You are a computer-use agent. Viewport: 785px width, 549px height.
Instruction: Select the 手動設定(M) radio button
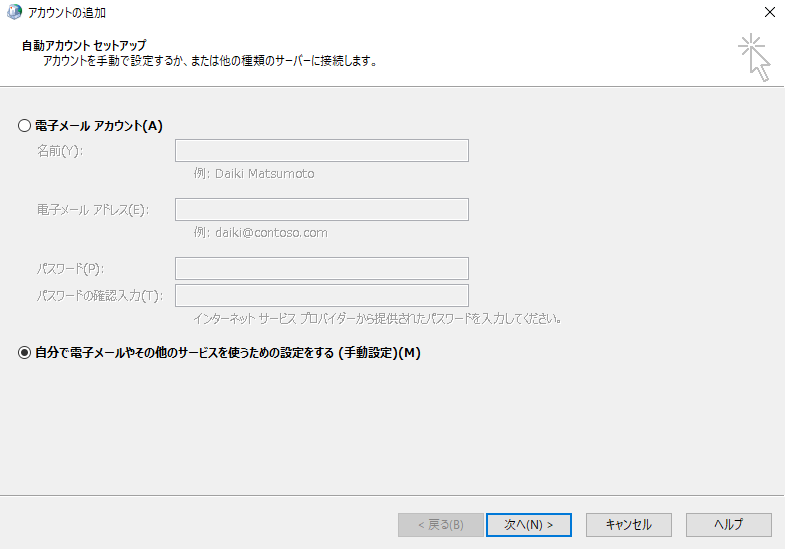(x=25, y=353)
